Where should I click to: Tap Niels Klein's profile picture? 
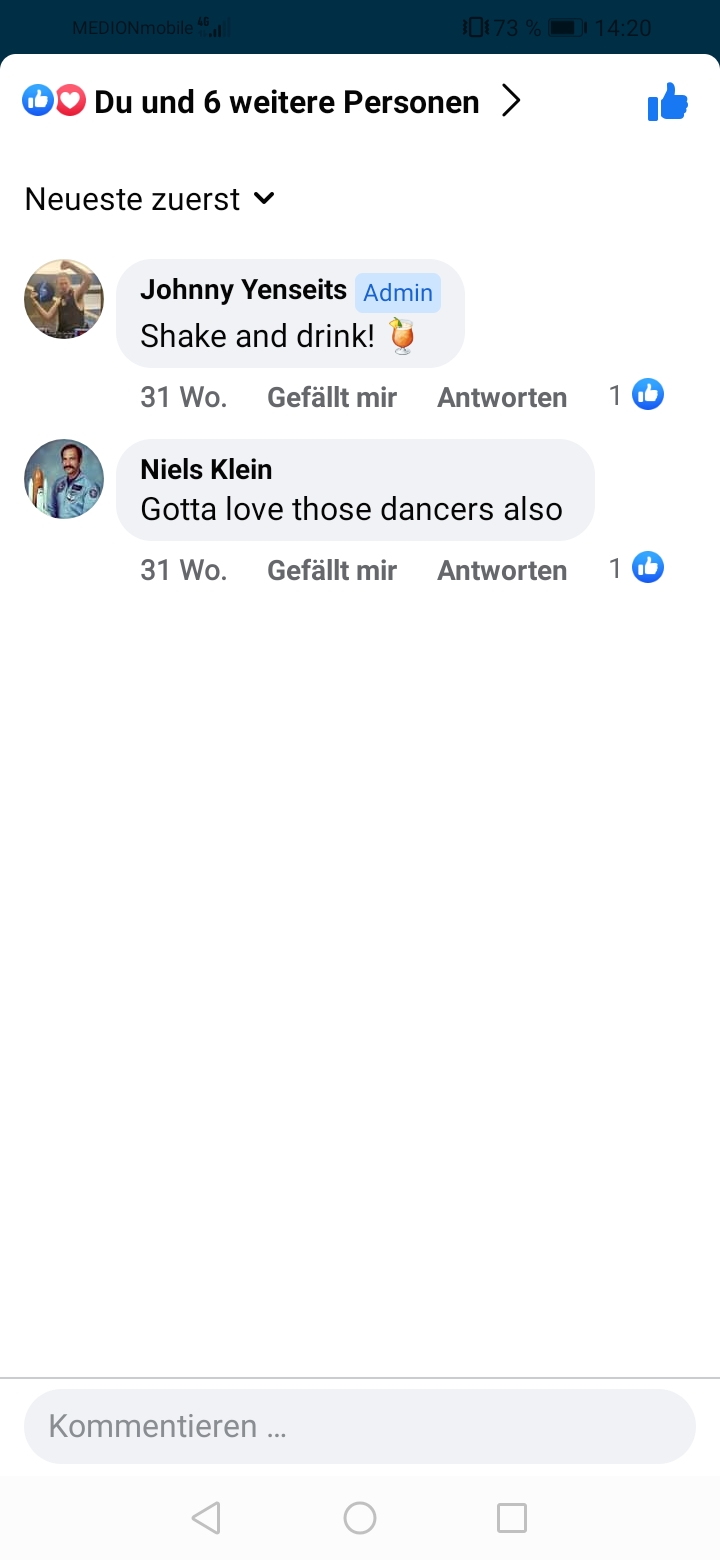pos(64,479)
